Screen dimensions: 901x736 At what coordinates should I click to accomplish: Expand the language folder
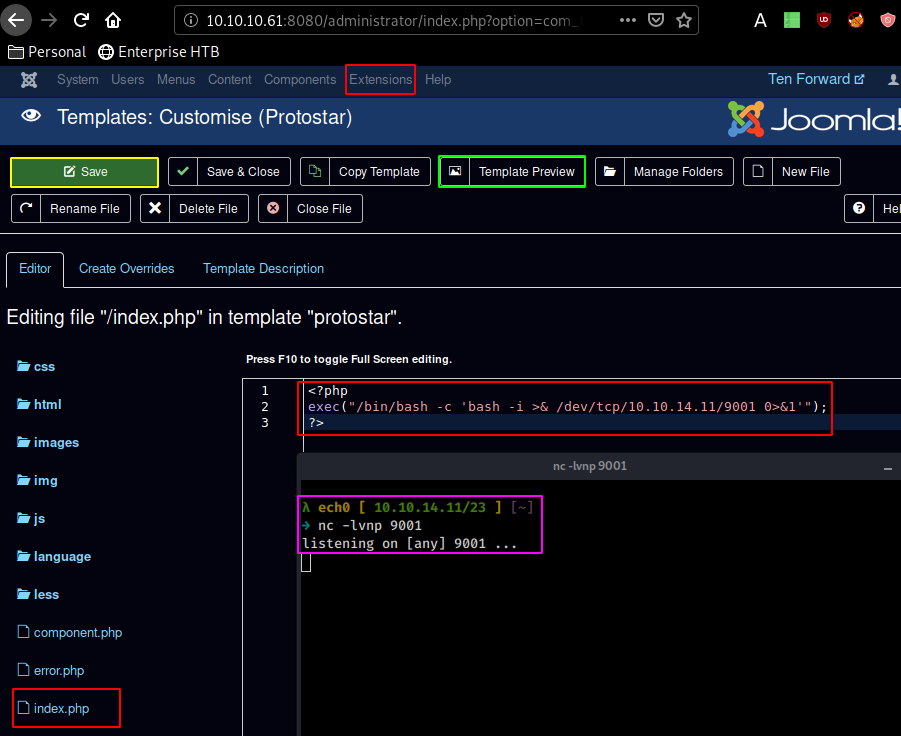pos(54,556)
